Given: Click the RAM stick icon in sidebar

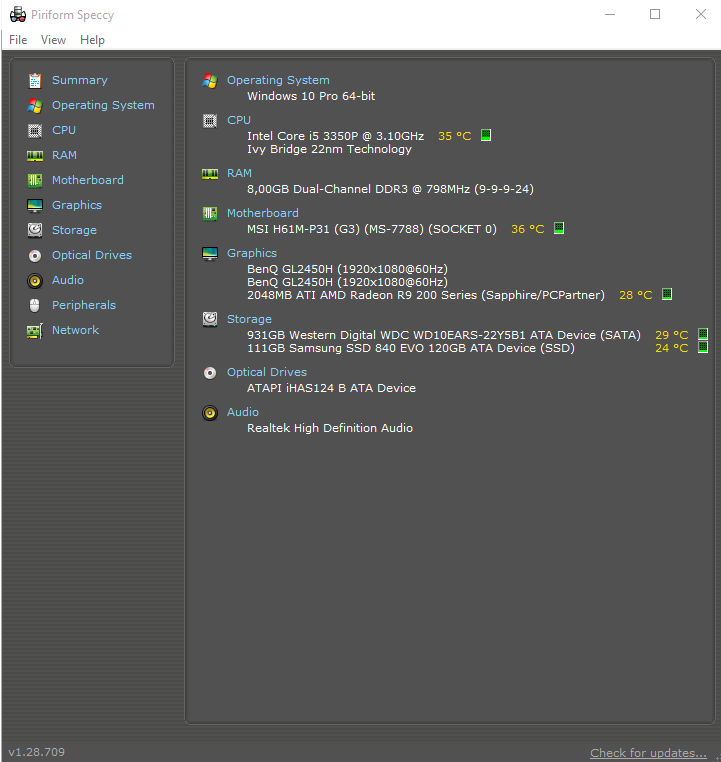Looking at the screenshot, I should point(34,156).
